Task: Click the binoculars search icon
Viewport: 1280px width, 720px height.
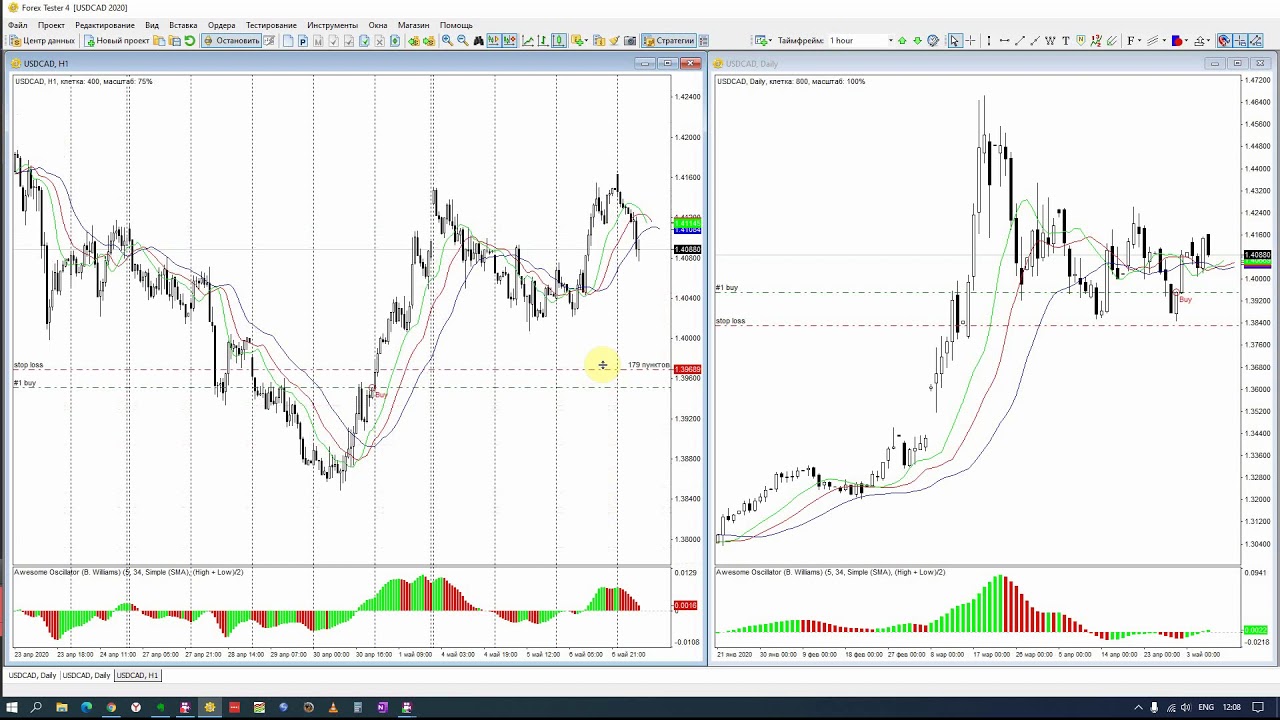Action: pos(479,41)
